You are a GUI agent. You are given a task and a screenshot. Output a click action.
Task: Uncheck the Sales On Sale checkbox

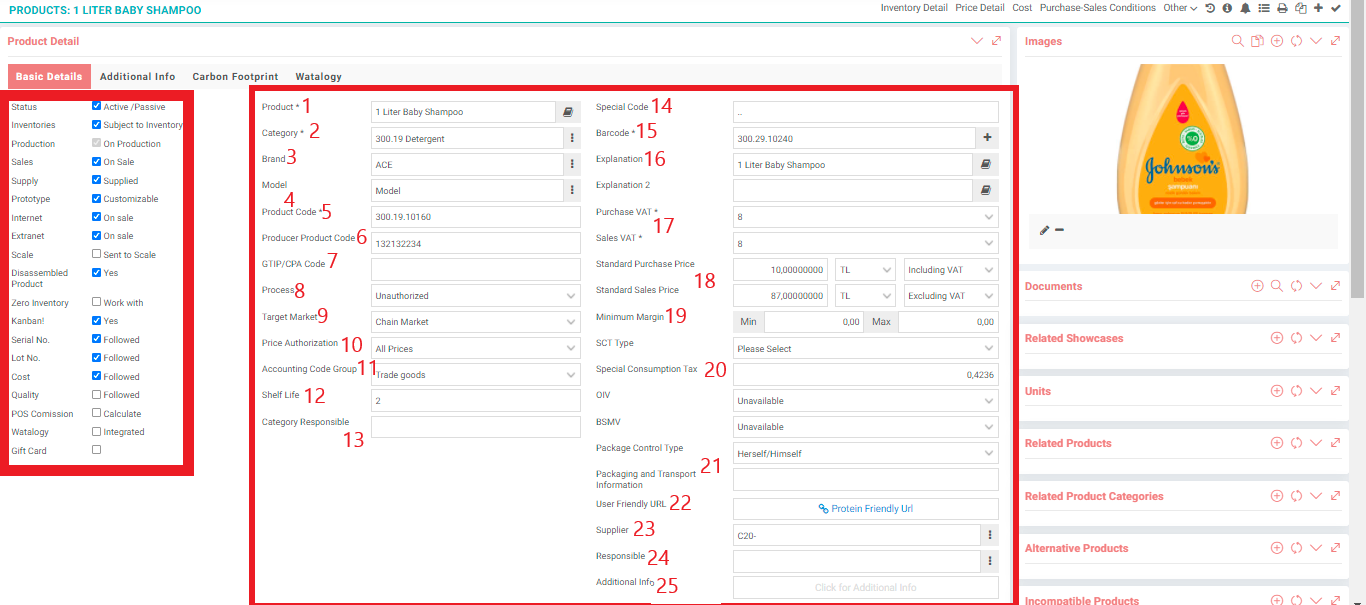coord(96,161)
